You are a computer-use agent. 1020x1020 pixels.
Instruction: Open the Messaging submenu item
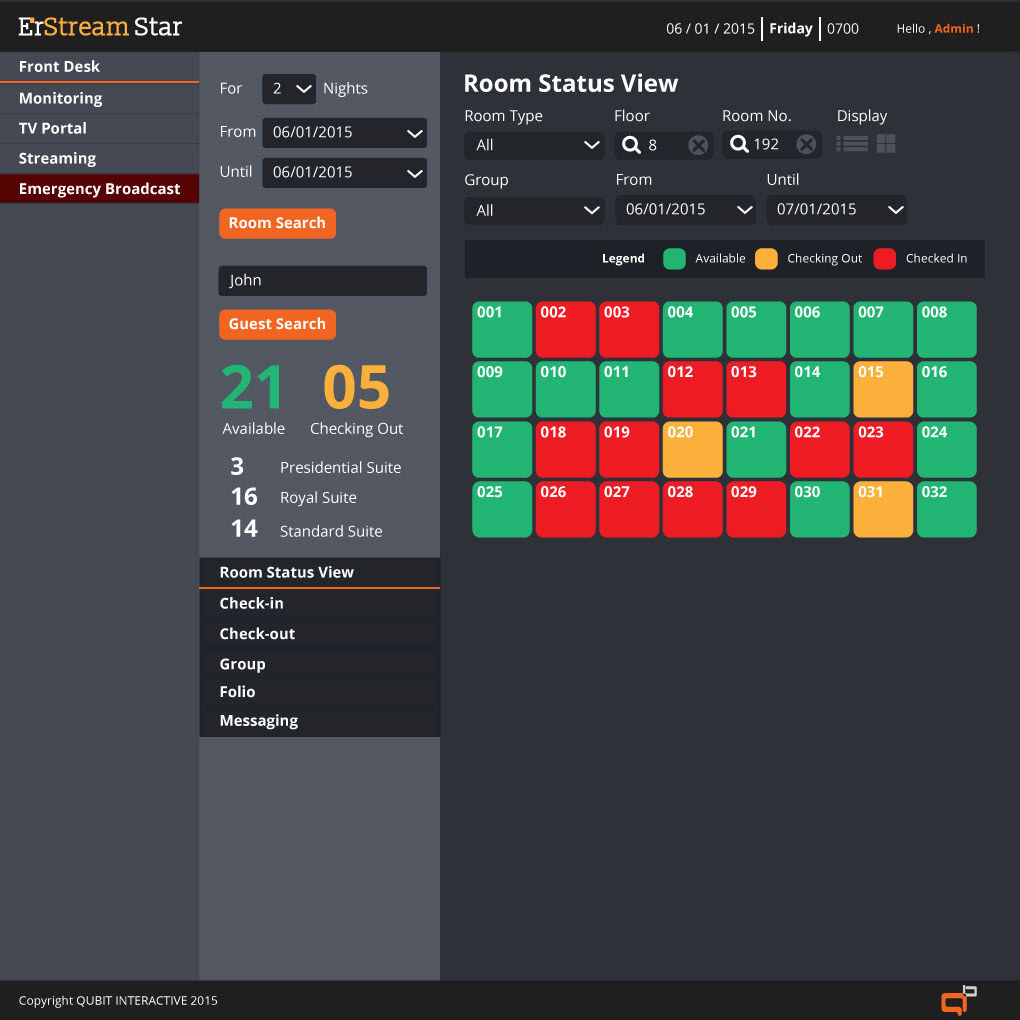tap(319, 721)
